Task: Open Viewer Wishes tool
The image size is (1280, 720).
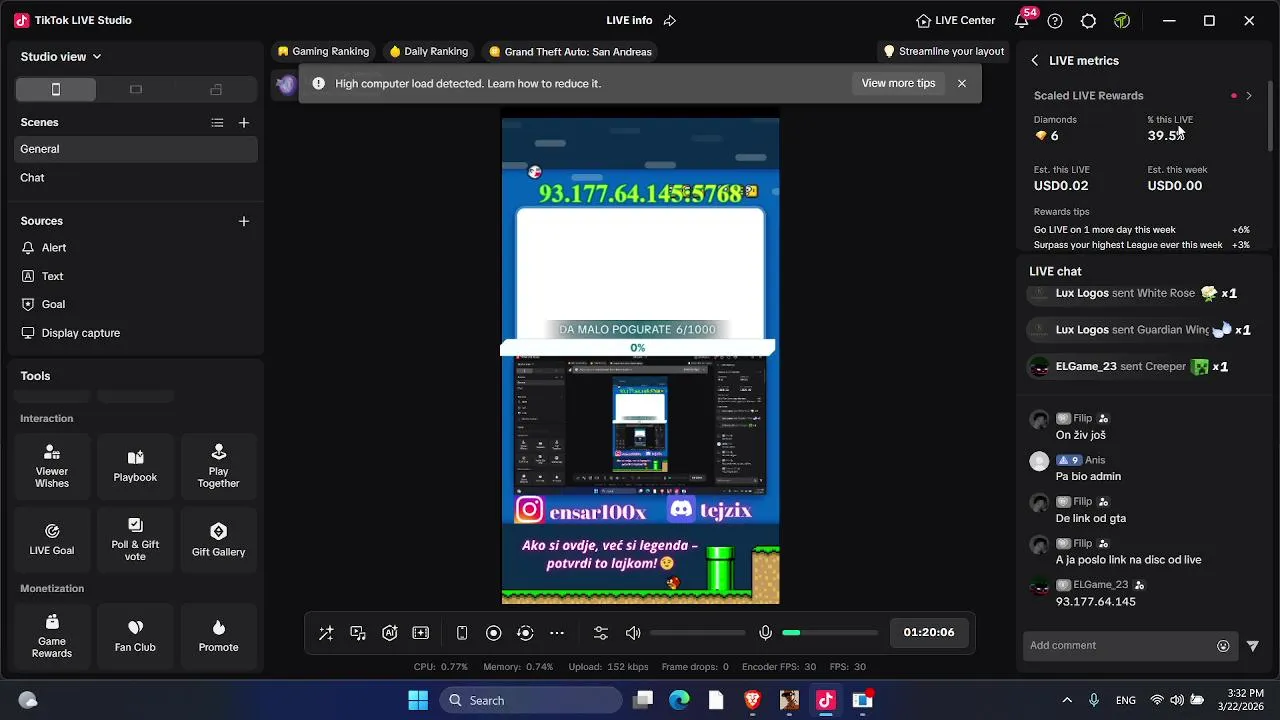Action: tap(52, 467)
